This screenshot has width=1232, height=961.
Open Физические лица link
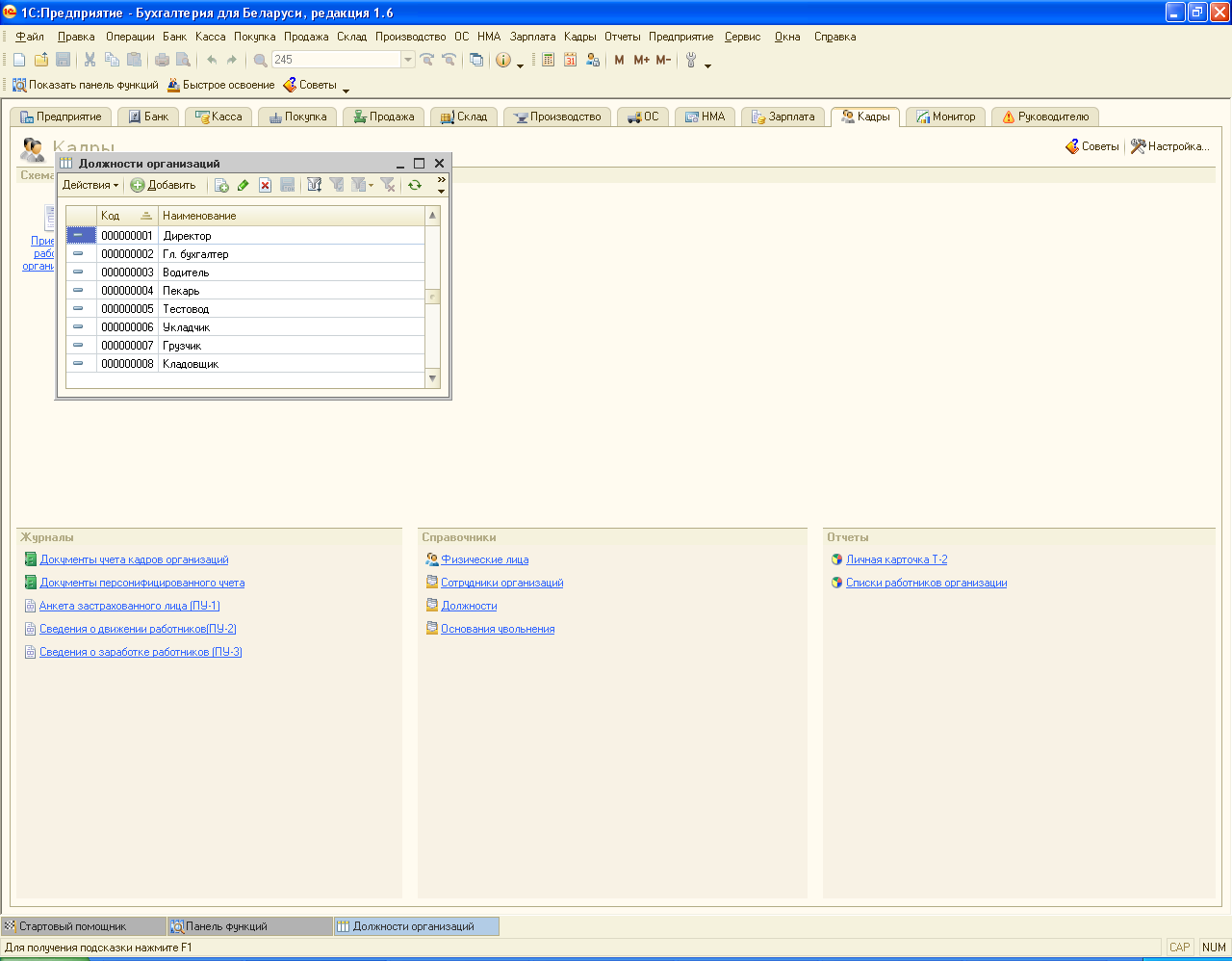(484, 559)
